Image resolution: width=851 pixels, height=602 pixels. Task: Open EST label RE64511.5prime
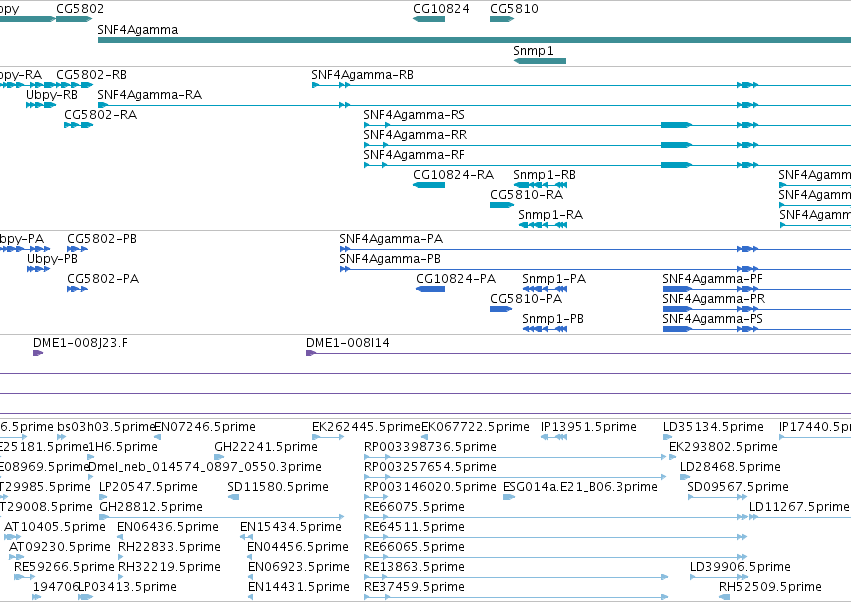click(415, 527)
